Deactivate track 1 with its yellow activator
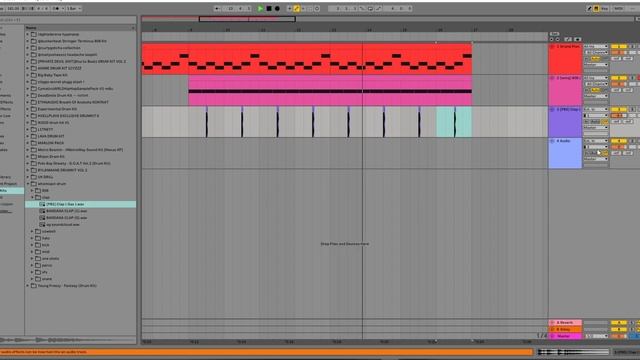The height and width of the screenshot is (360, 640). coord(618,47)
